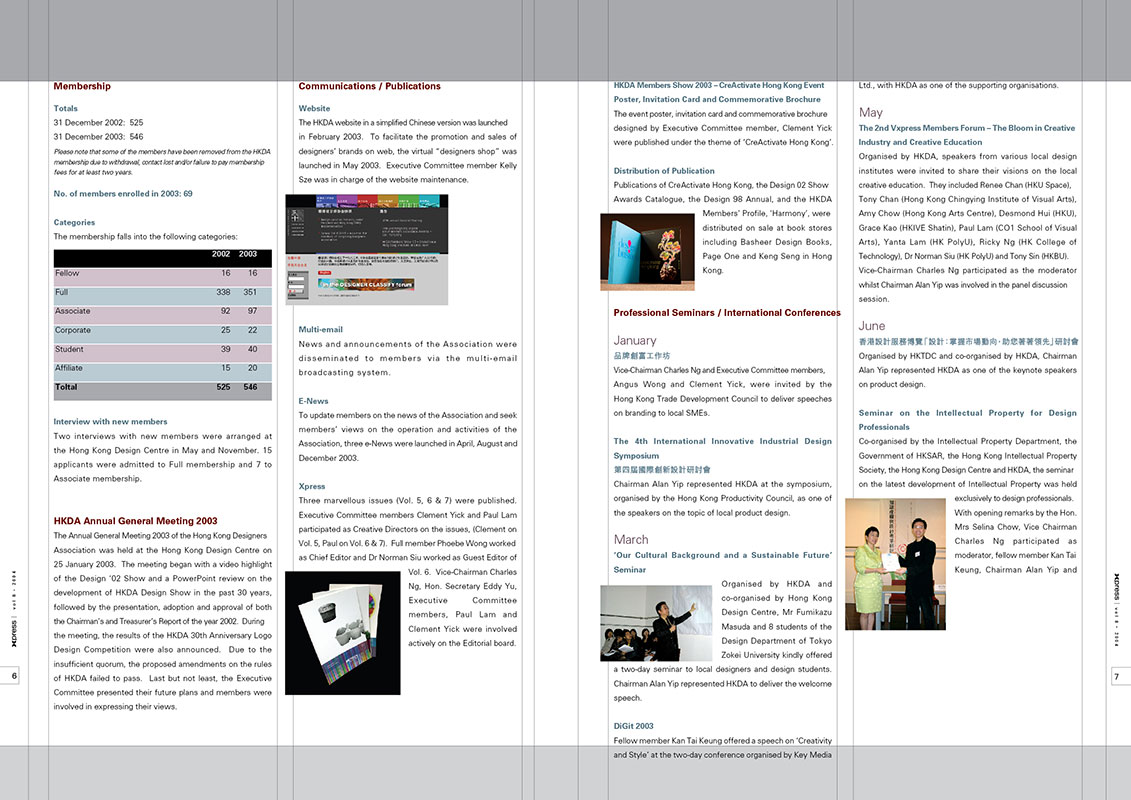This screenshot has height=800, width=1131.
Task: Click the value "15" in the Affiliate row
Action: pos(226,368)
